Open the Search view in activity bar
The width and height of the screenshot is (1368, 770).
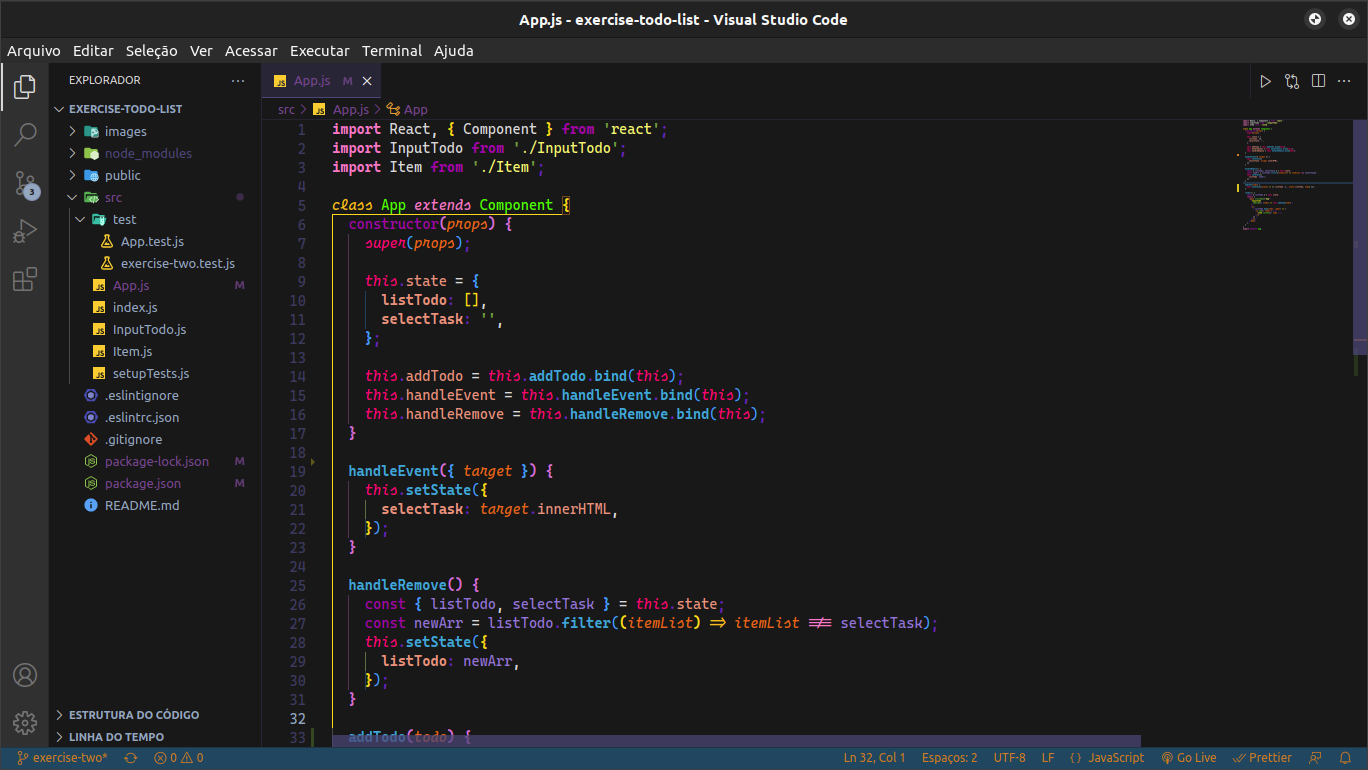tap(25, 134)
